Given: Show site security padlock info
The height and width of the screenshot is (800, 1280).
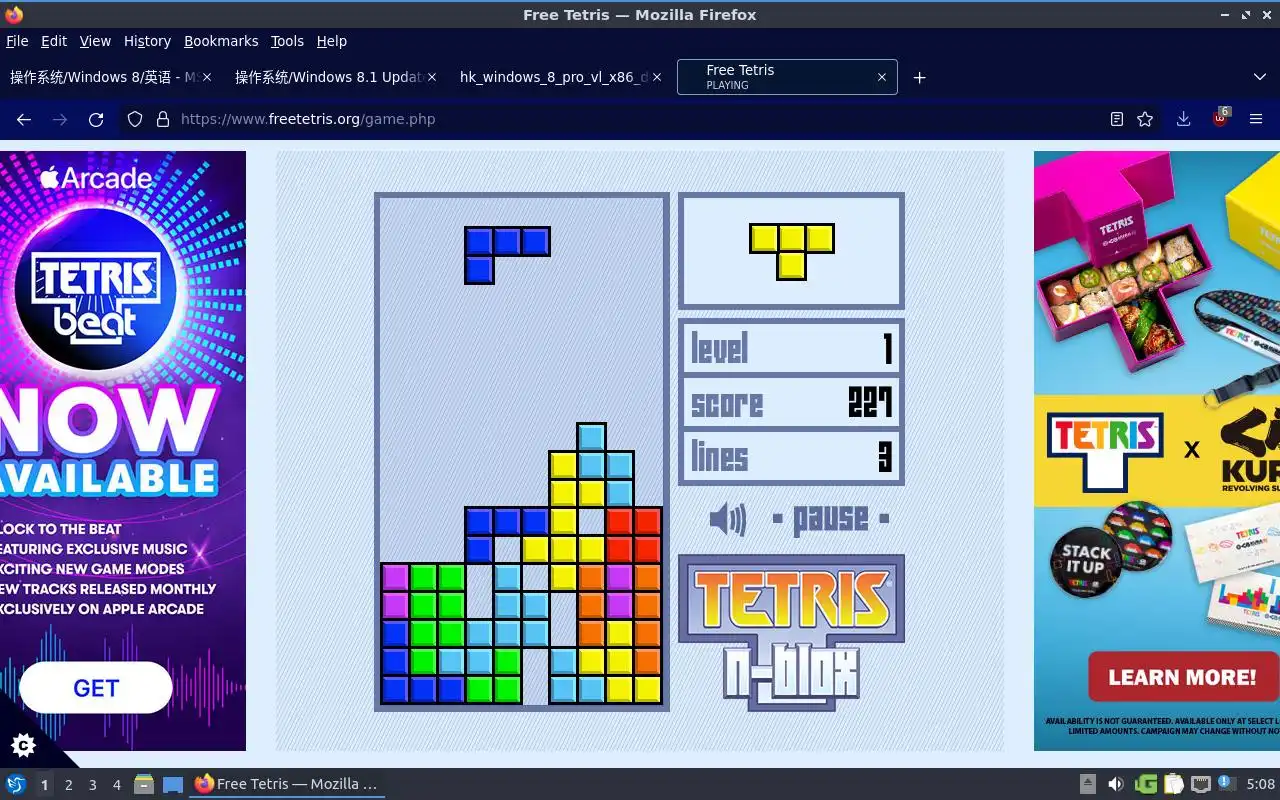Looking at the screenshot, I should pyautogui.click(x=163, y=119).
